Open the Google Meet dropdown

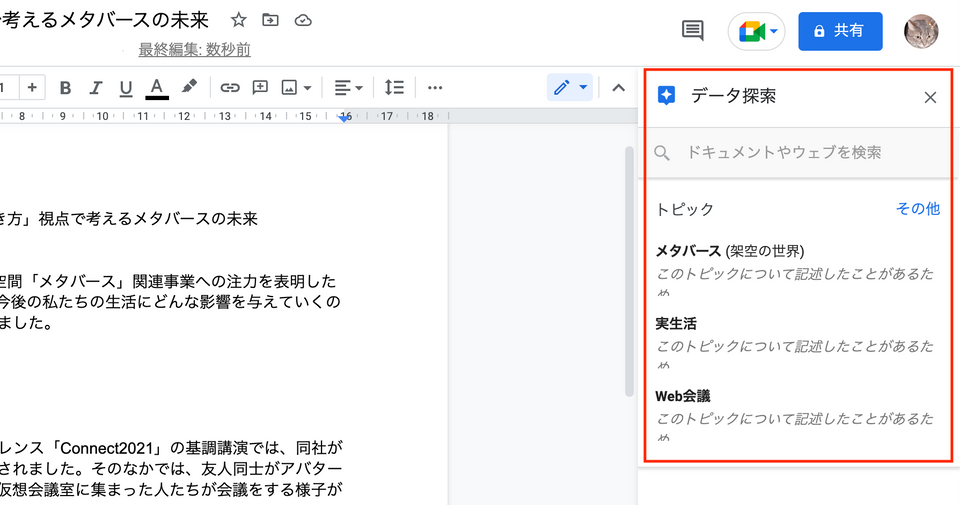click(757, 31)
